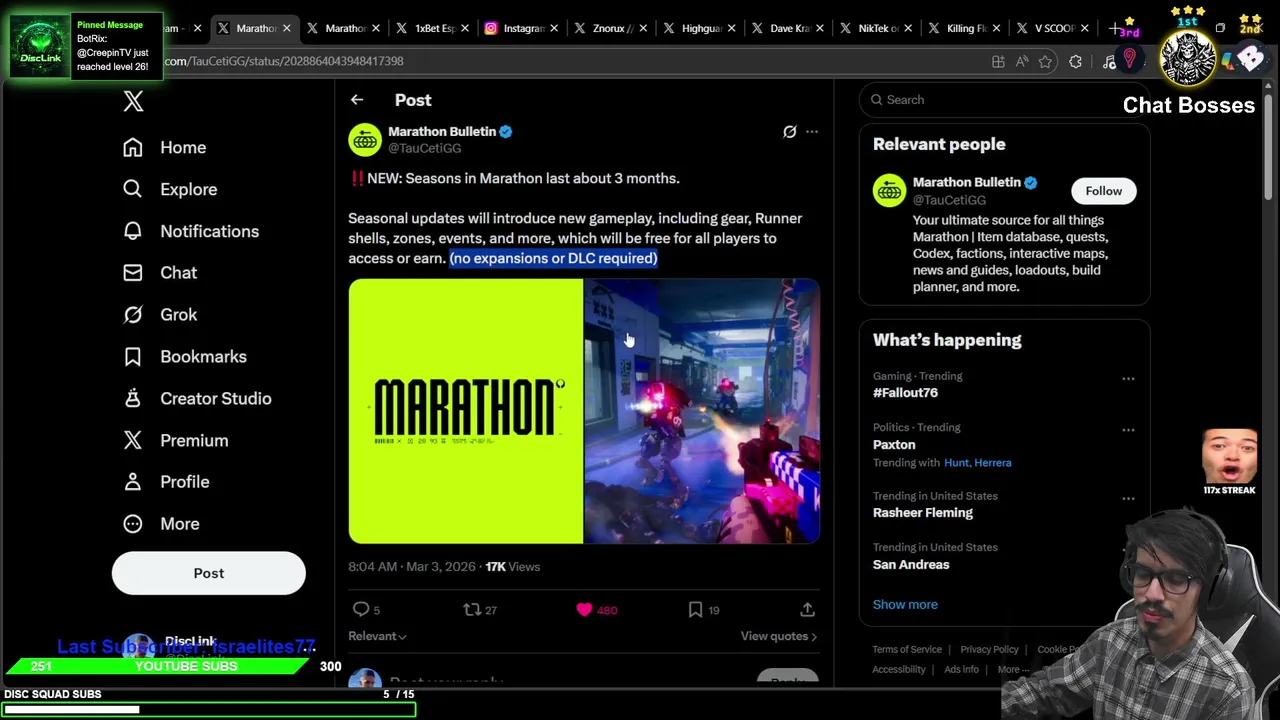Click the search magnifier icon
The height and width of the screenshot is (720, 1280).
pyautogui.click(x=877, y=100)
